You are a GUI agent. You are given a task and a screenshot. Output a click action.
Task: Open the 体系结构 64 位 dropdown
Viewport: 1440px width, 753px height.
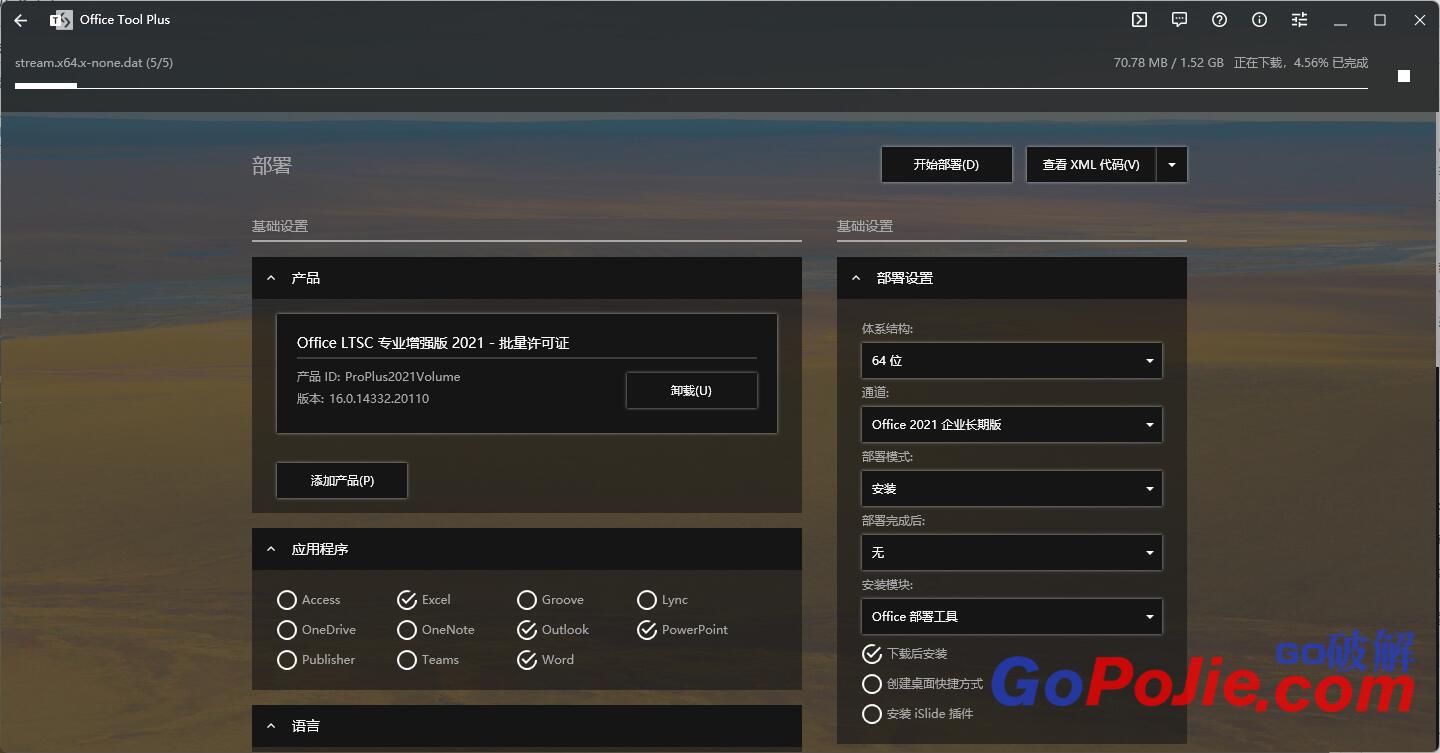[1011, 360]
